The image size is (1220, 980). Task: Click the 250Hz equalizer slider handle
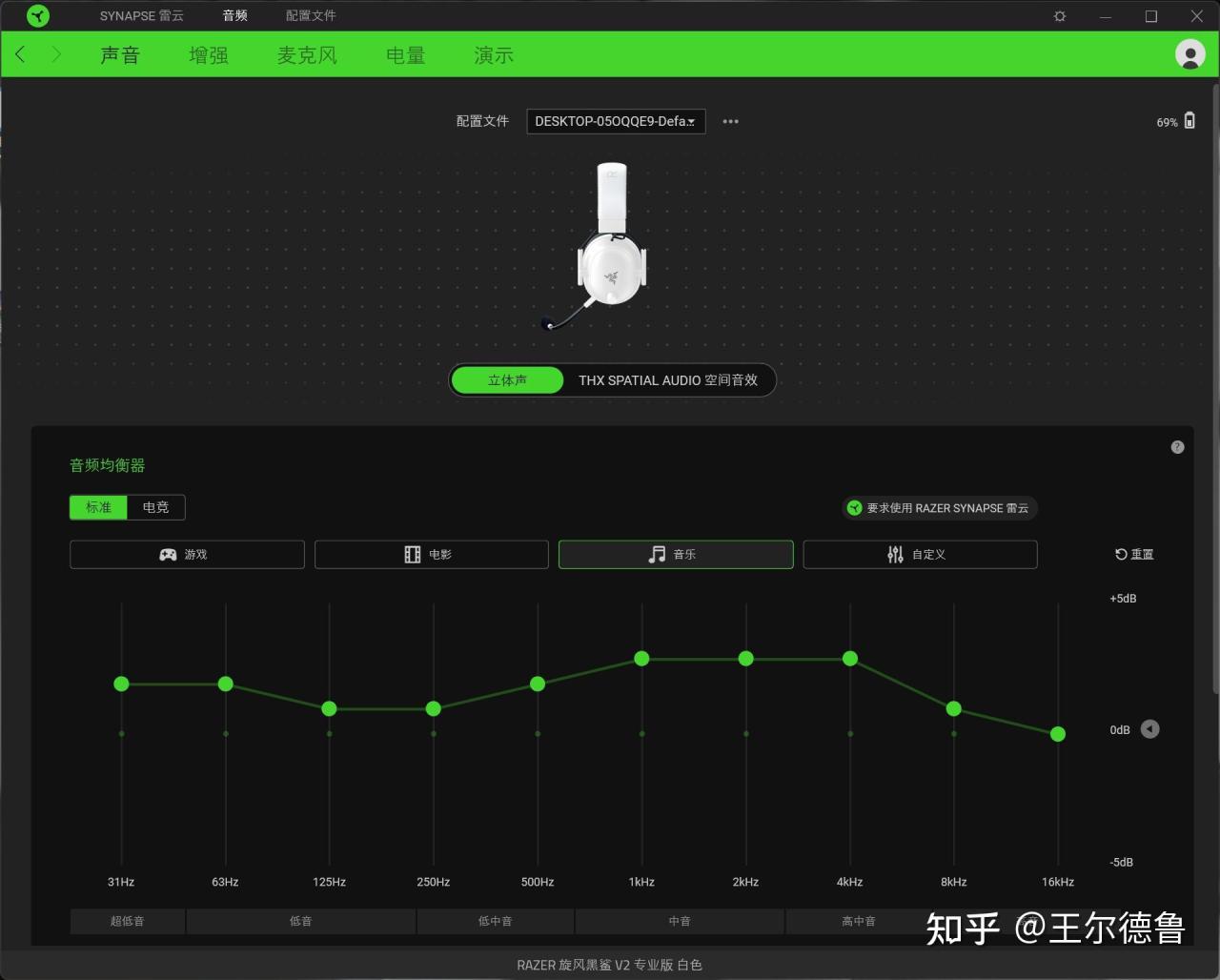pyautogui.click(x=434, y=708)
